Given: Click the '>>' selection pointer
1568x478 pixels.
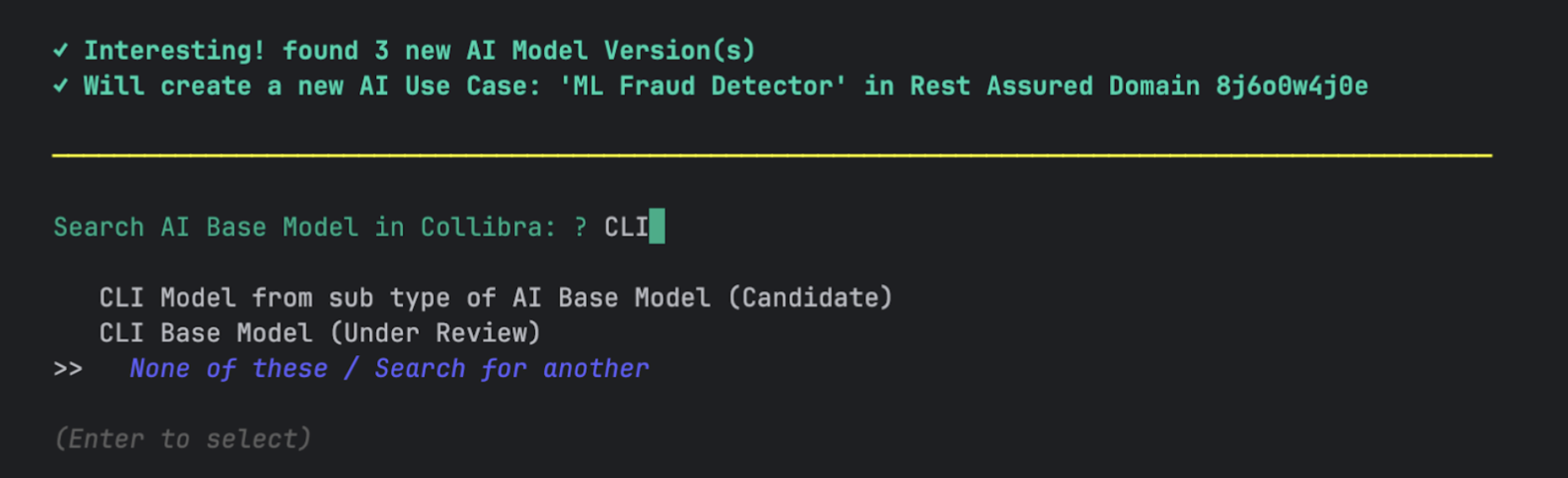Looking at the screenshot, I should [68, 369].
